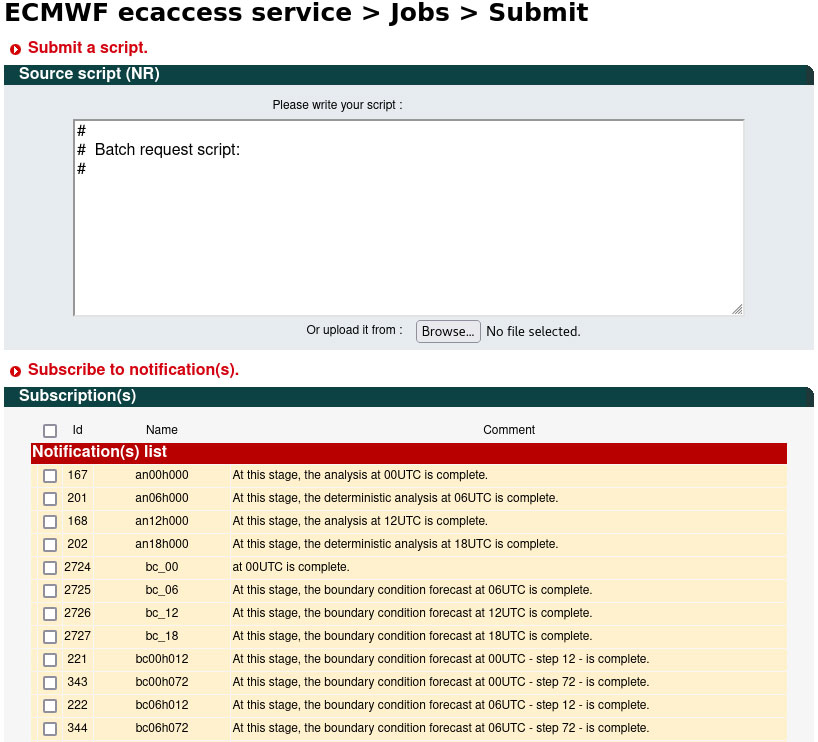Check the bc_12 subscription box
818x742 pixels.
[x=50, y=613]
